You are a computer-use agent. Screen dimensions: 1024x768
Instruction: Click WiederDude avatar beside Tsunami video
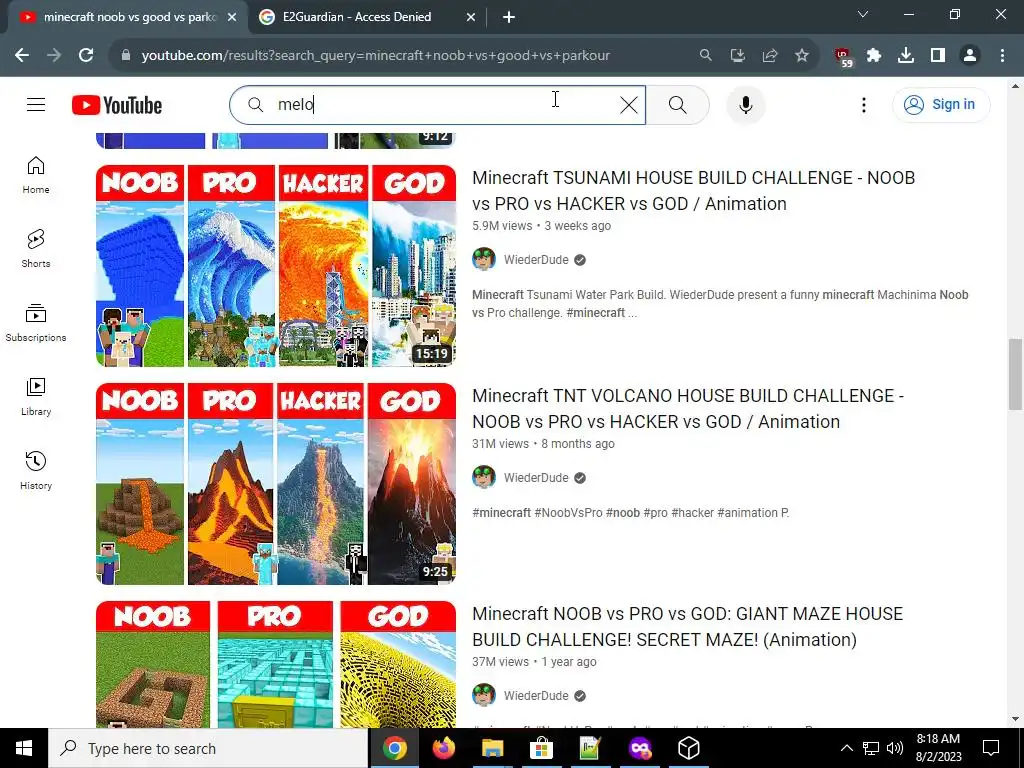pos(484,259)
